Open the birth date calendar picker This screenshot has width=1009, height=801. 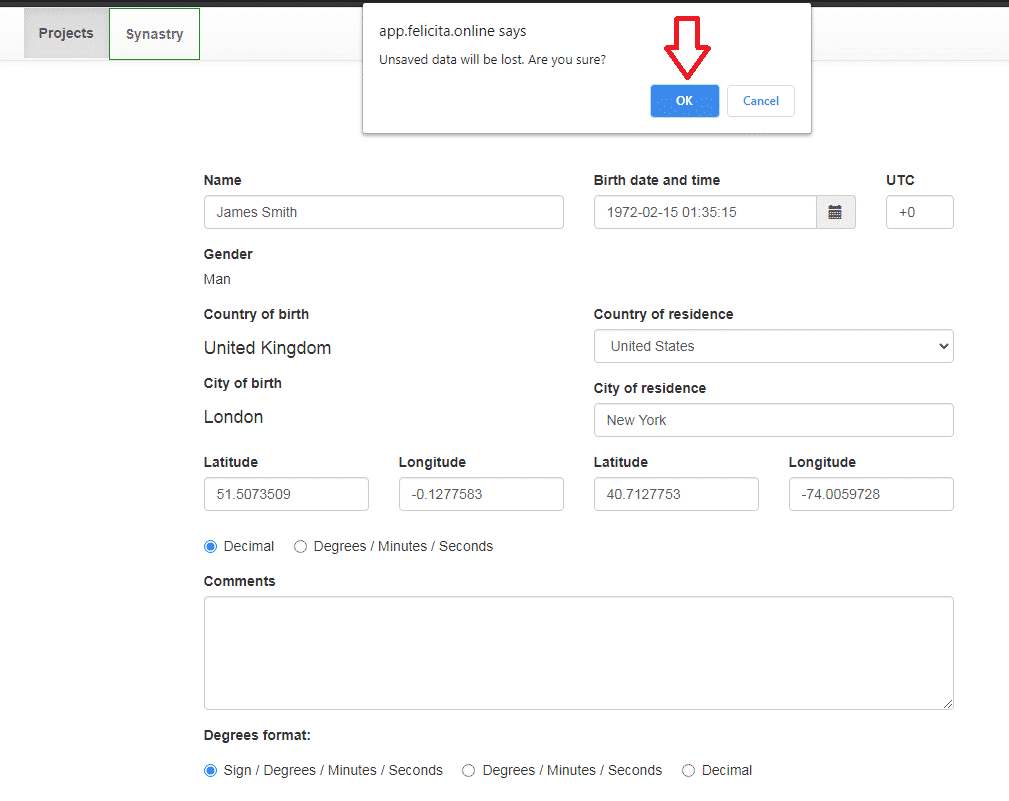pyautogui.click(x=835, y=212)
